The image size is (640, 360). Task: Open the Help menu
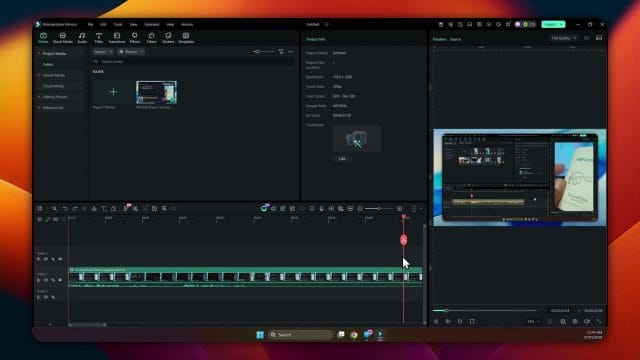[170, 24]
